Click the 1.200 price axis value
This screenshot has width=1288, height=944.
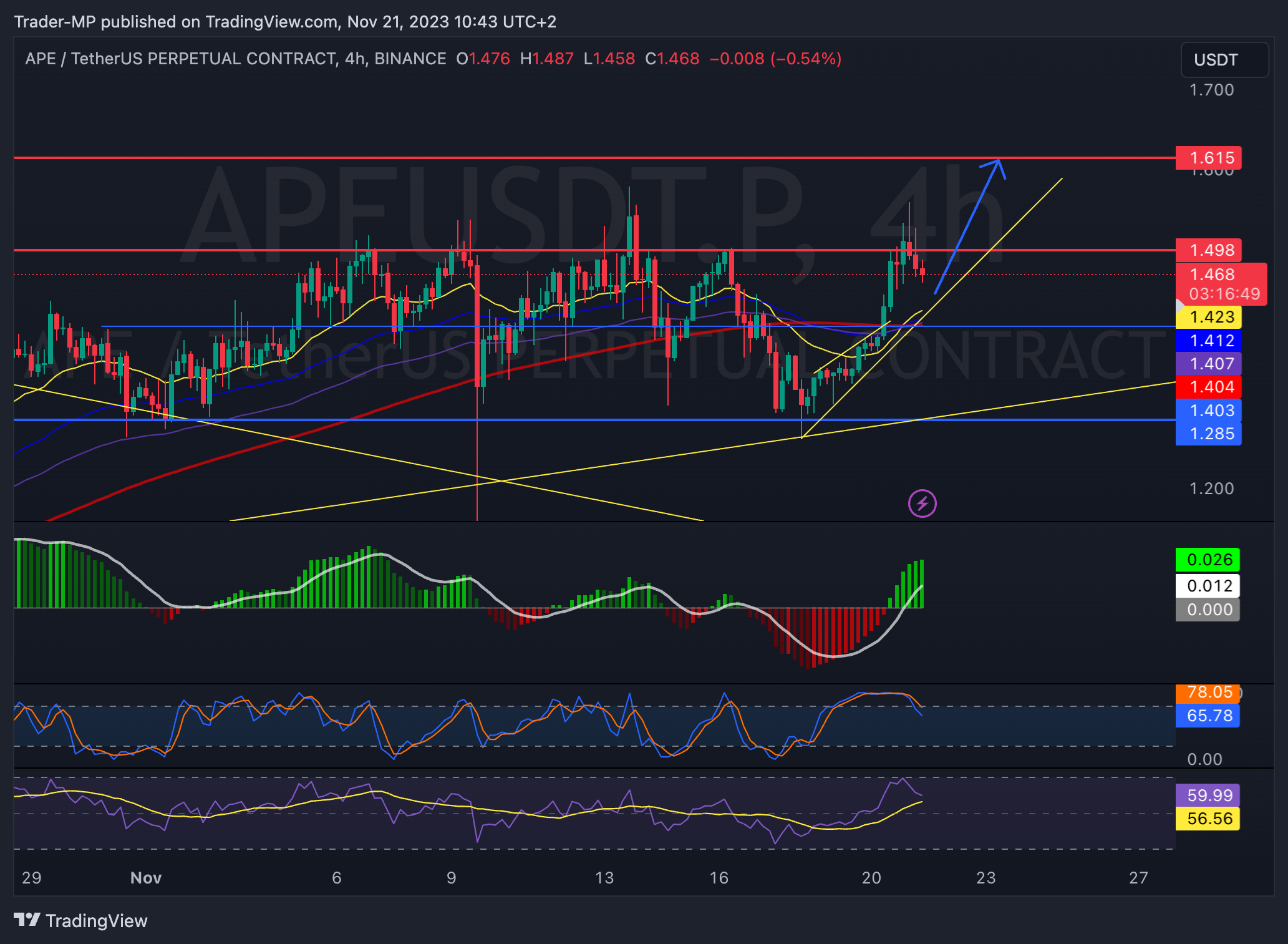pyautogui.click(x=1211, y=489)
